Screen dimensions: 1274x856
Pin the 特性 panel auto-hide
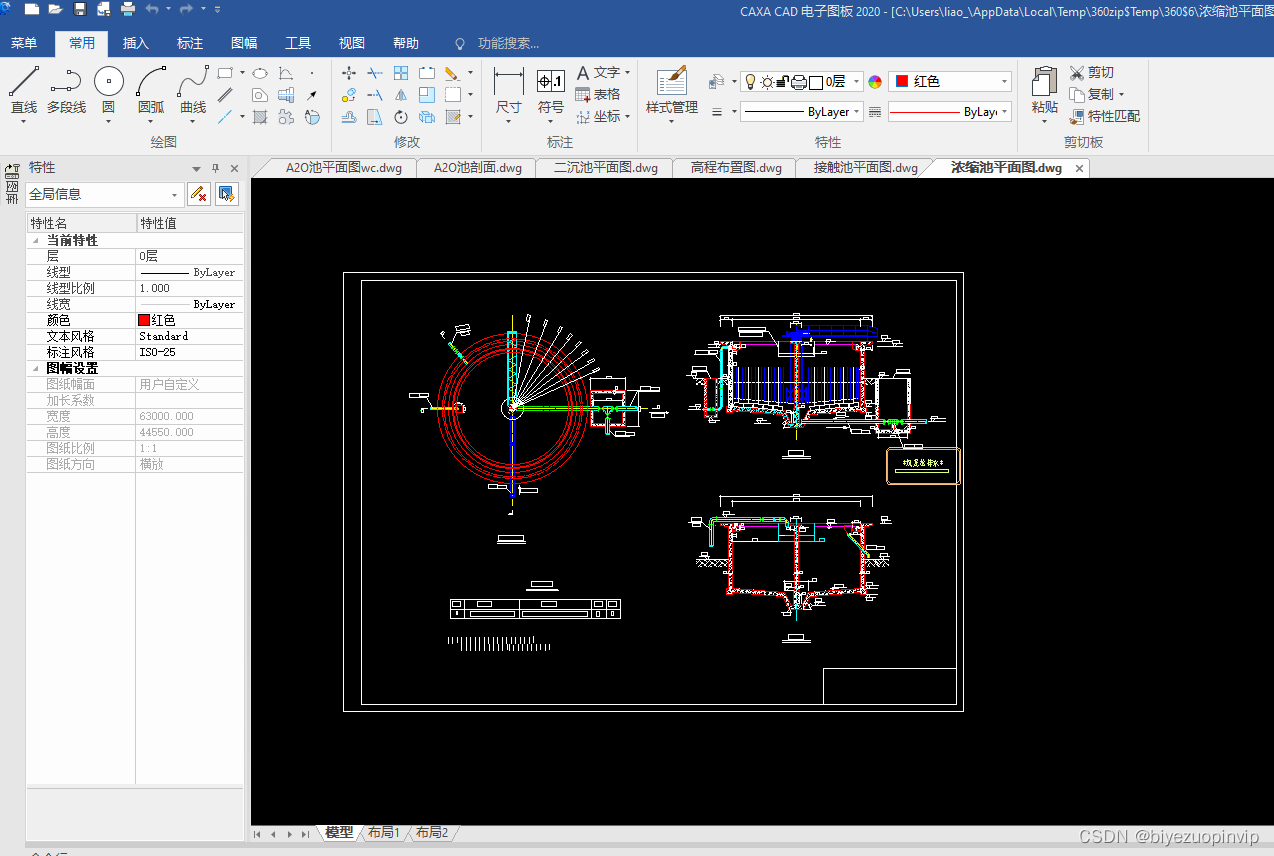[215, 168]
